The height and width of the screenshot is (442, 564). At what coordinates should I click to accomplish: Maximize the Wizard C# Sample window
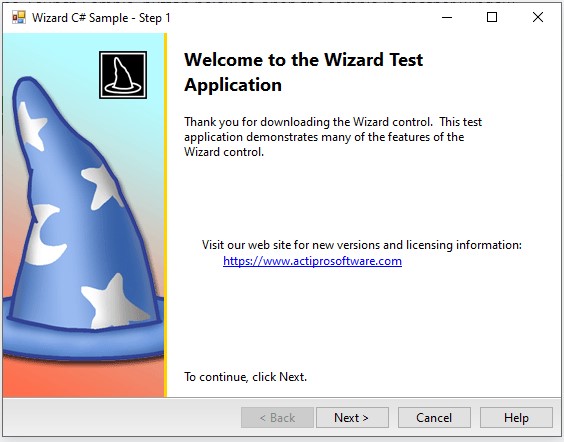[x=492, y=17]
